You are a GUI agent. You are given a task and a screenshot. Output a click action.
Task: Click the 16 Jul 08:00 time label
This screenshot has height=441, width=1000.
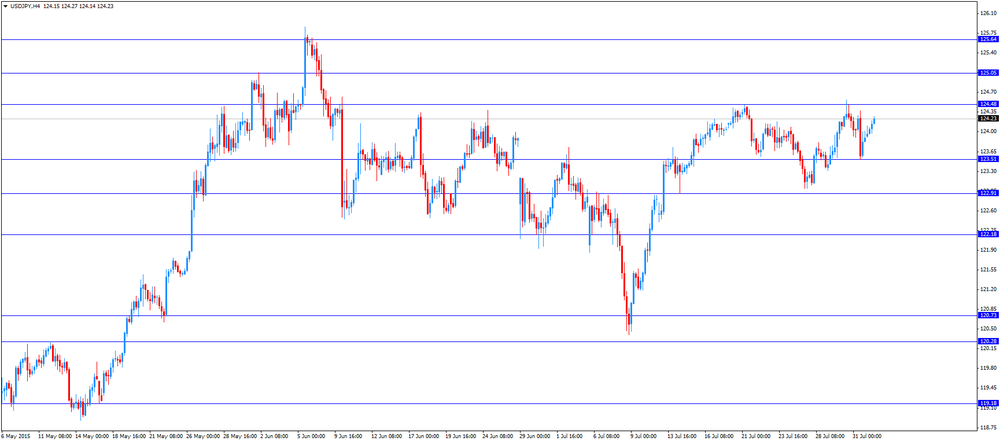pyautogui.click(x=720, y=436)
